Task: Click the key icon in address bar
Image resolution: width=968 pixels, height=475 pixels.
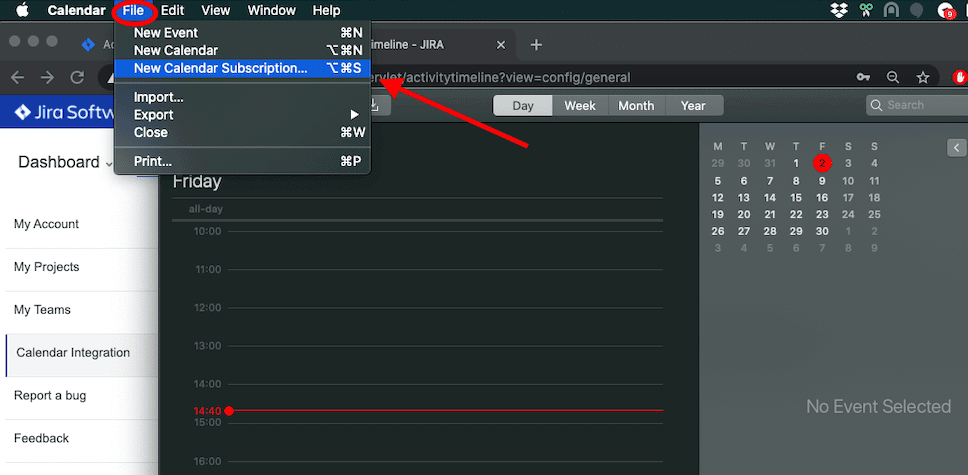Action: click(863, 77)
